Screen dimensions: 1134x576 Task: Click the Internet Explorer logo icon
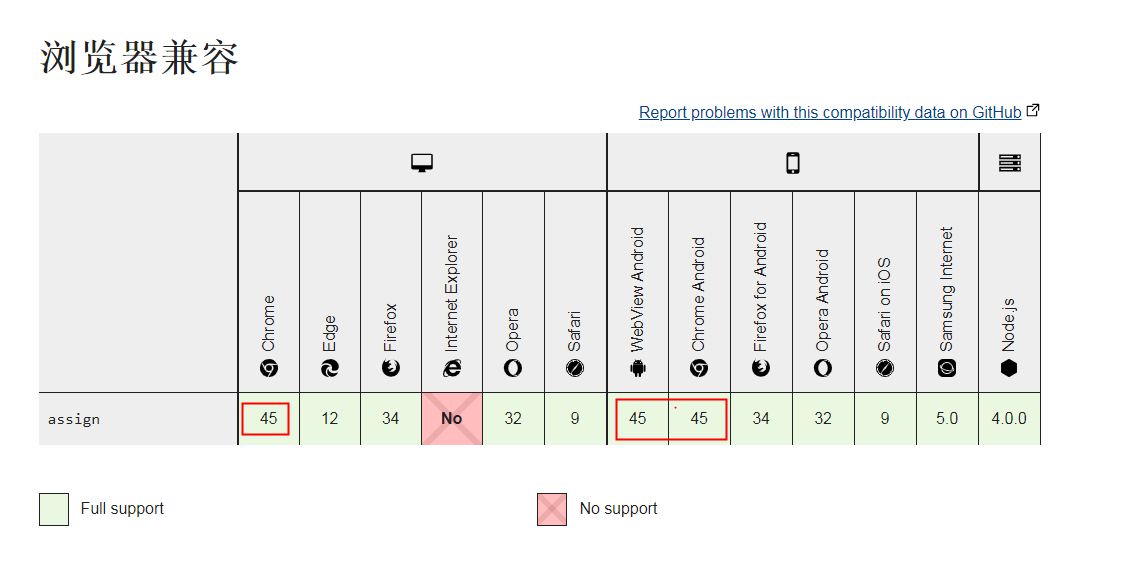point(452,368)
